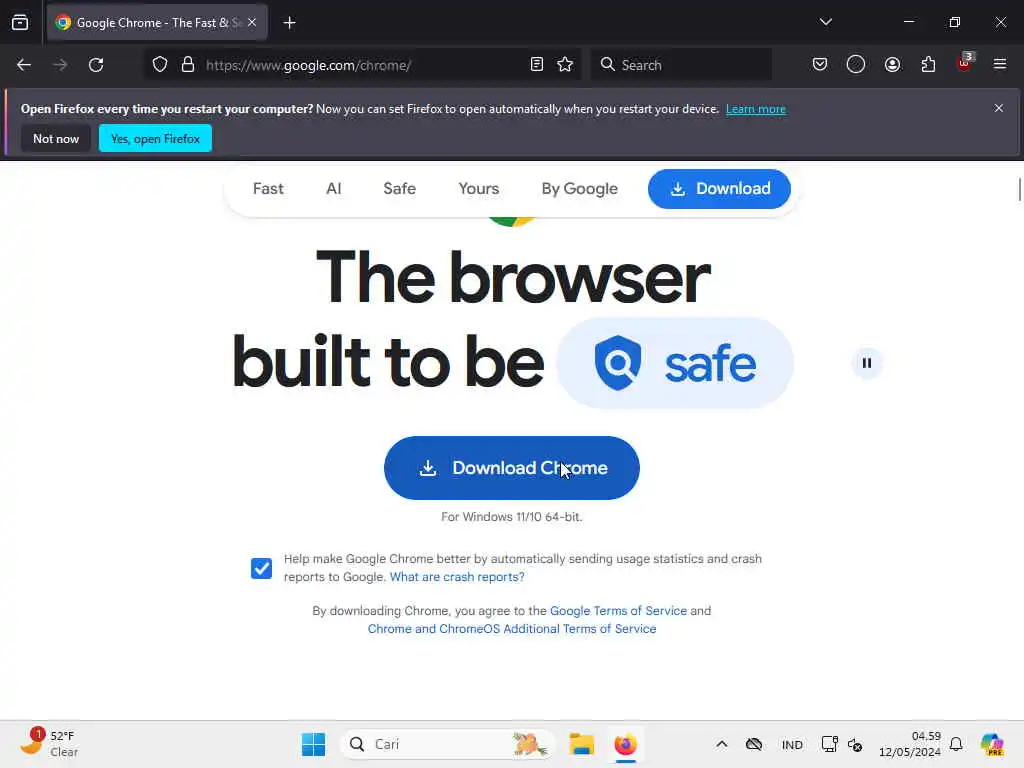Jump to the AI section
1024x768 pixels.
(334, 189)
